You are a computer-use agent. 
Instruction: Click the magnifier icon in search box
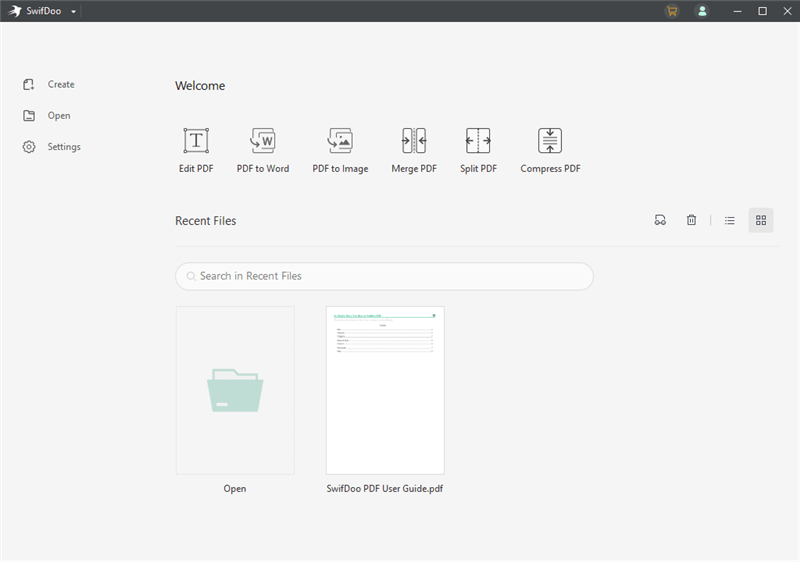191,276
